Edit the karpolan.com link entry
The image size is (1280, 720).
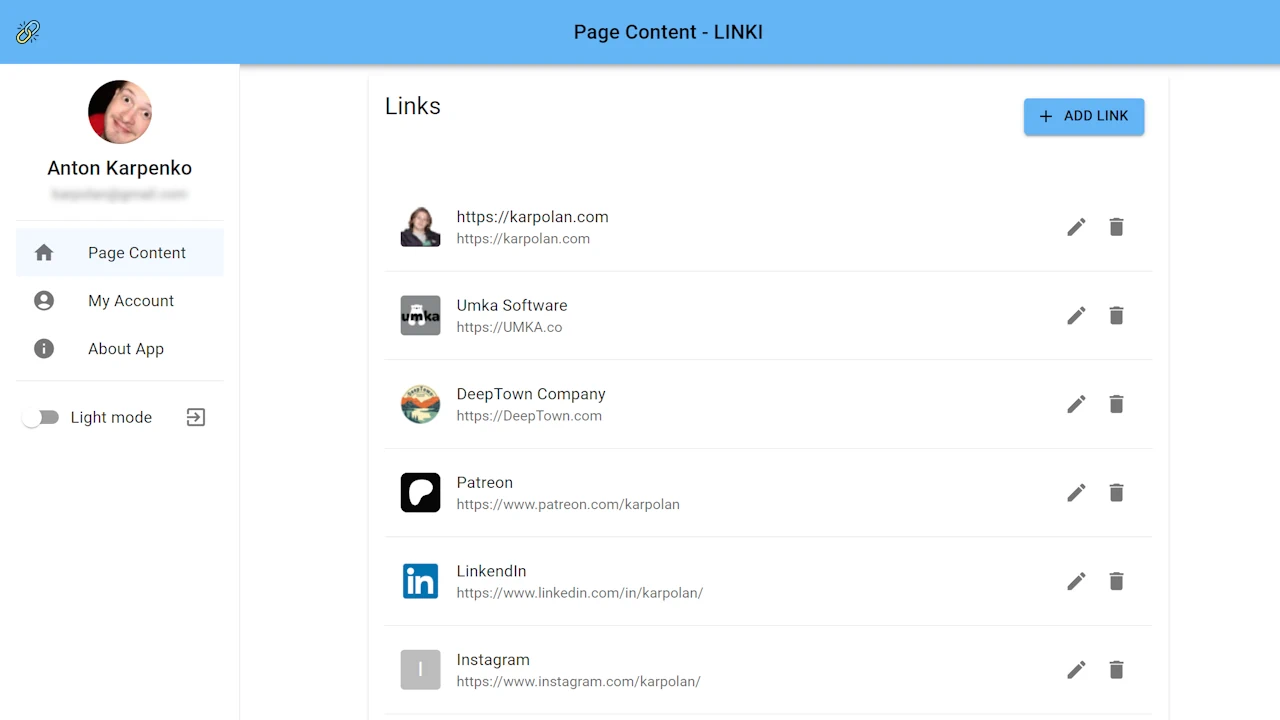click(1076, 227)
